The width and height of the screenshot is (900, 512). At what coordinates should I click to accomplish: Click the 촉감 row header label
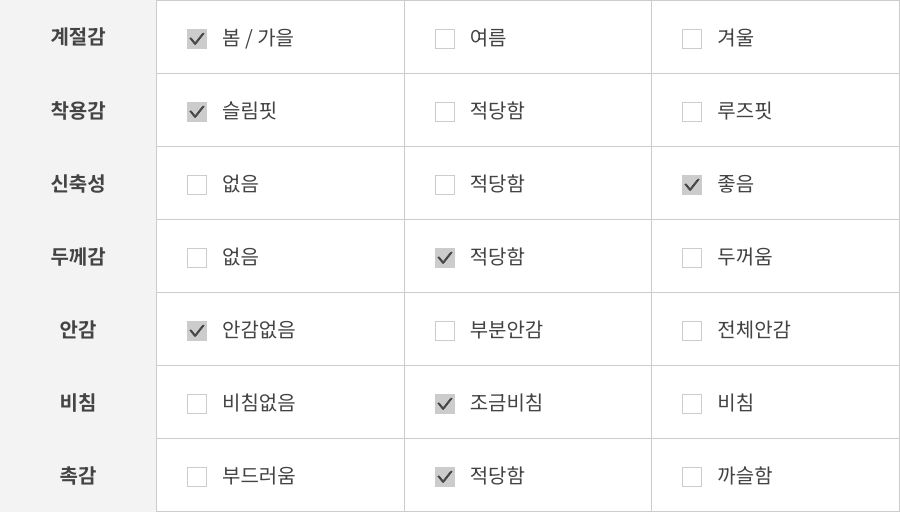coord(78,476)
